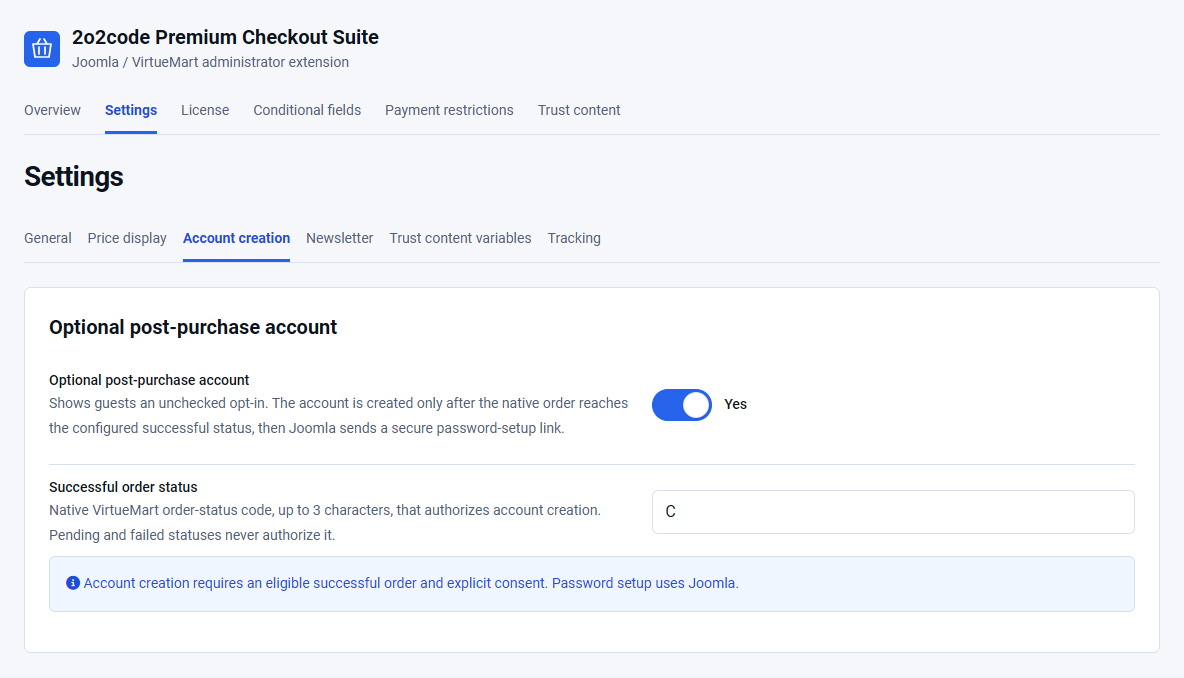Go to the Tracking sub-tab

click(574, 239)
